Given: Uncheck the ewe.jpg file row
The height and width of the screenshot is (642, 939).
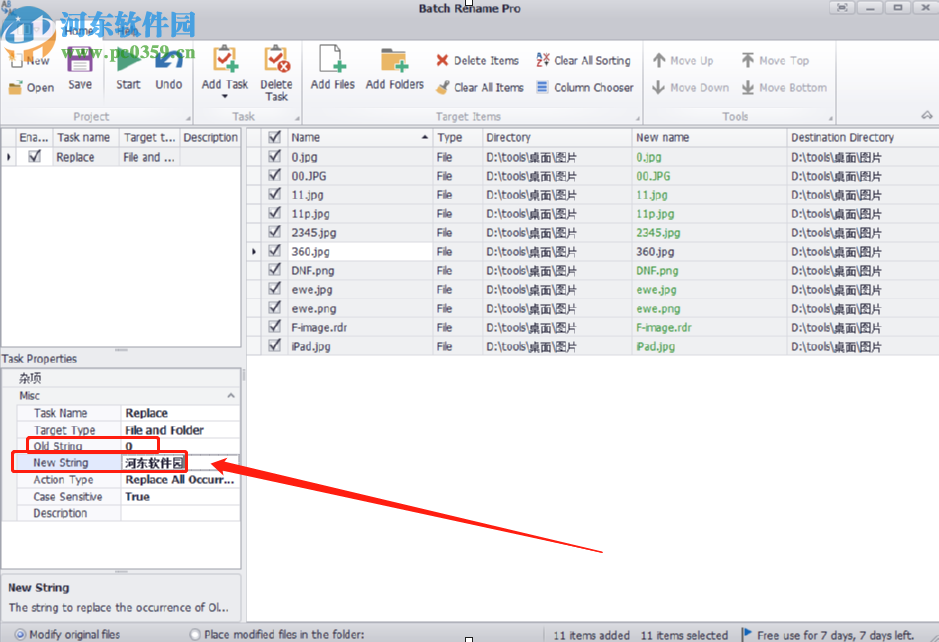Looking at the screenshot, I should tap(275, 289).
